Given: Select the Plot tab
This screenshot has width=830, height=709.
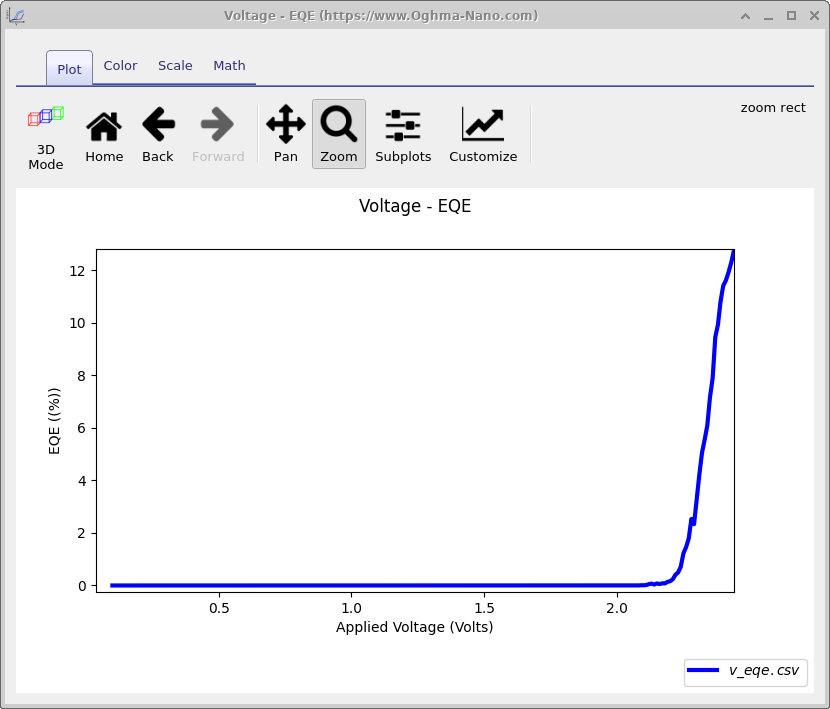Looking at the screenshot, I should (69, 69).
